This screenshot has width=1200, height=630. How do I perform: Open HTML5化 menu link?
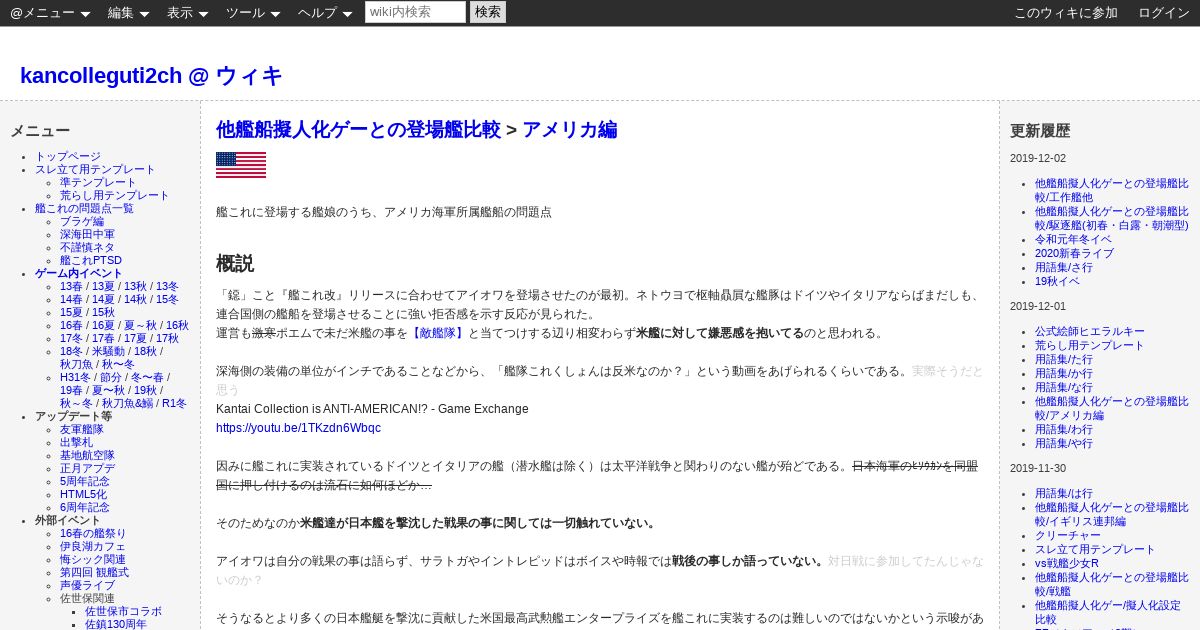[x=83, y=495]
